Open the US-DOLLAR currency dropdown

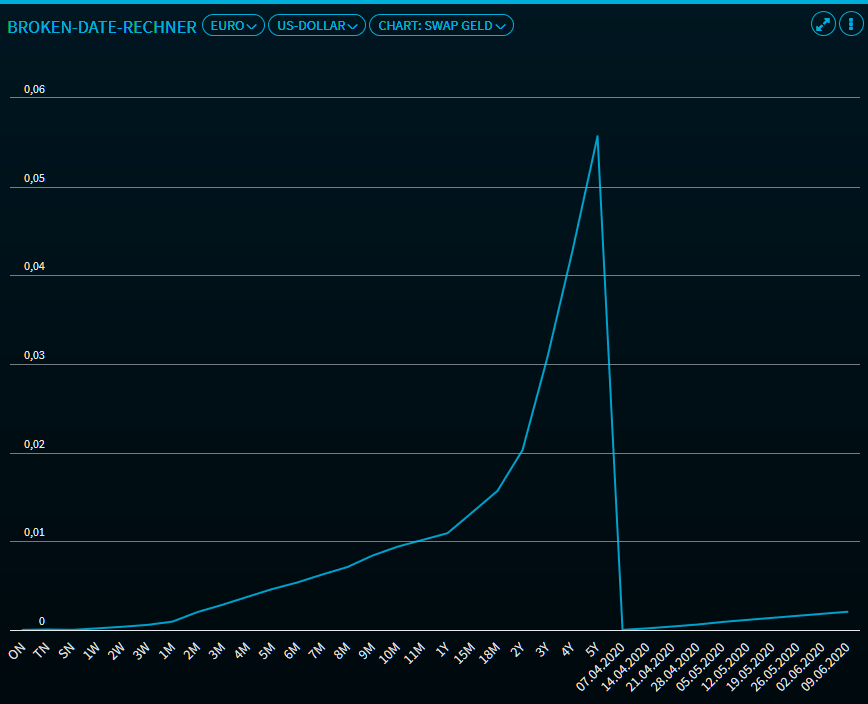[x=316, y=26]
